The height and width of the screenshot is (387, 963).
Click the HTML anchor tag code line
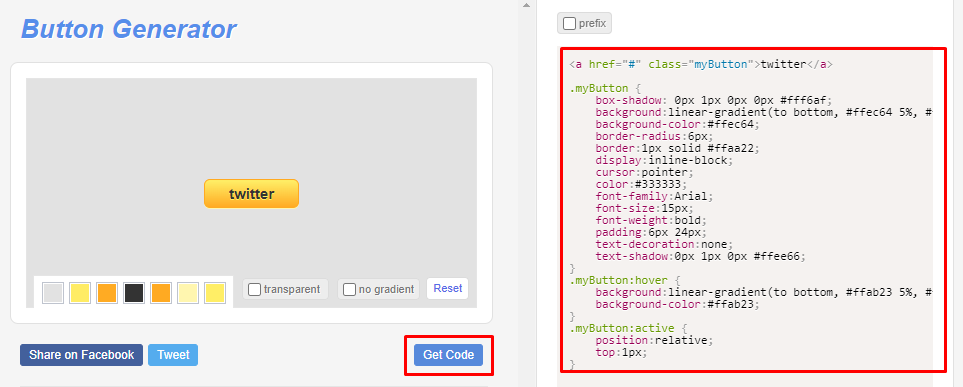click(701, 64)
